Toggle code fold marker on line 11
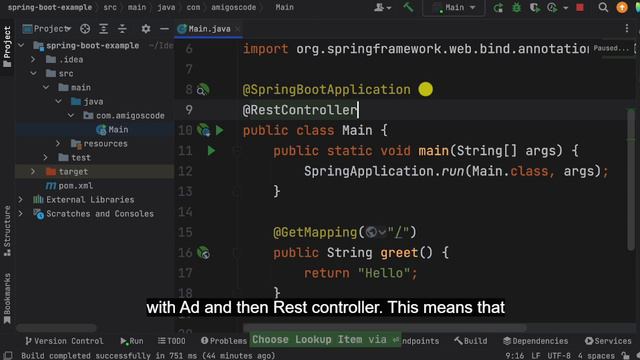This screenshot has width=640, height=360. coord(236,151)
